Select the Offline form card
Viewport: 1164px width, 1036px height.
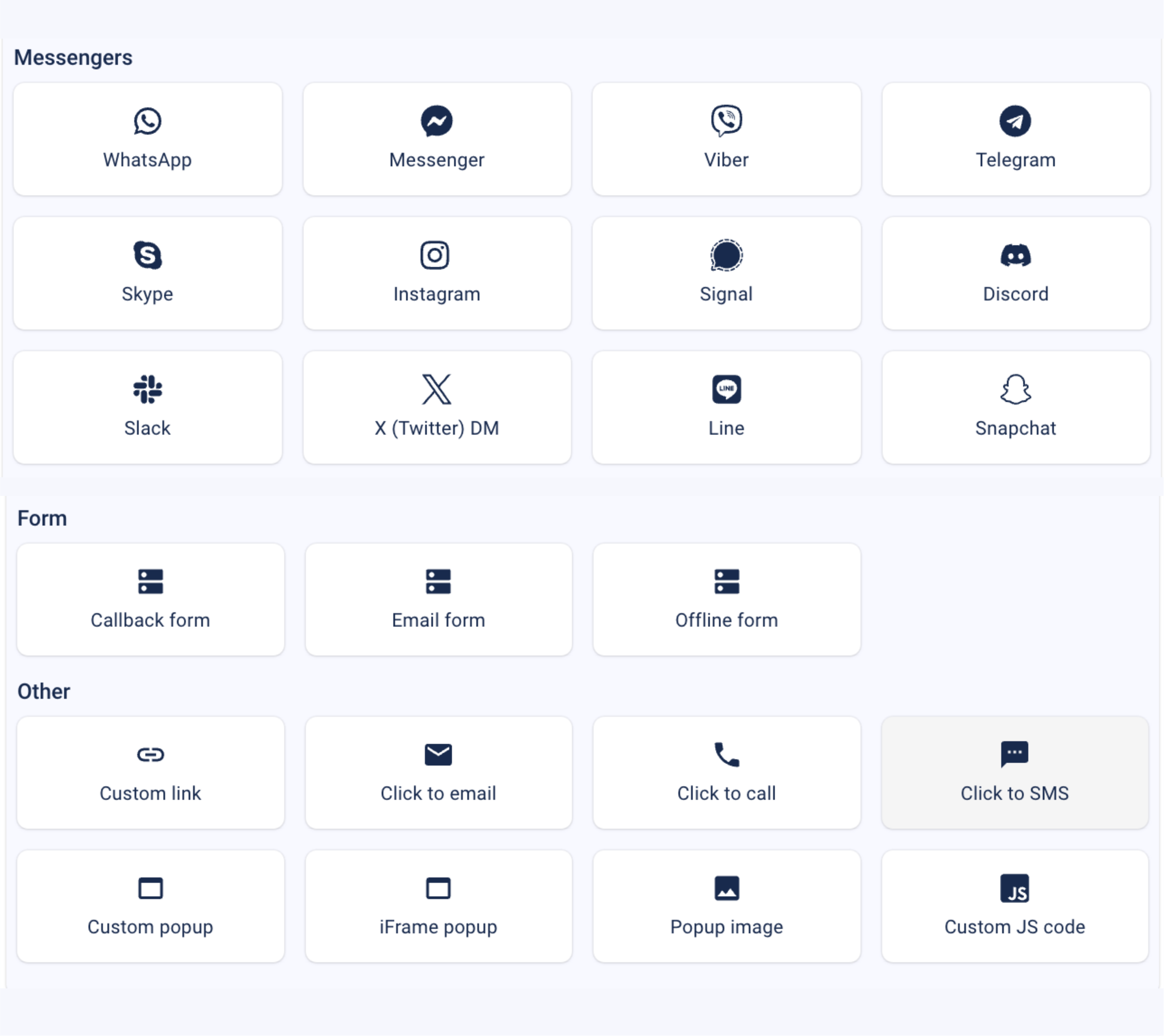pos(726,599)
